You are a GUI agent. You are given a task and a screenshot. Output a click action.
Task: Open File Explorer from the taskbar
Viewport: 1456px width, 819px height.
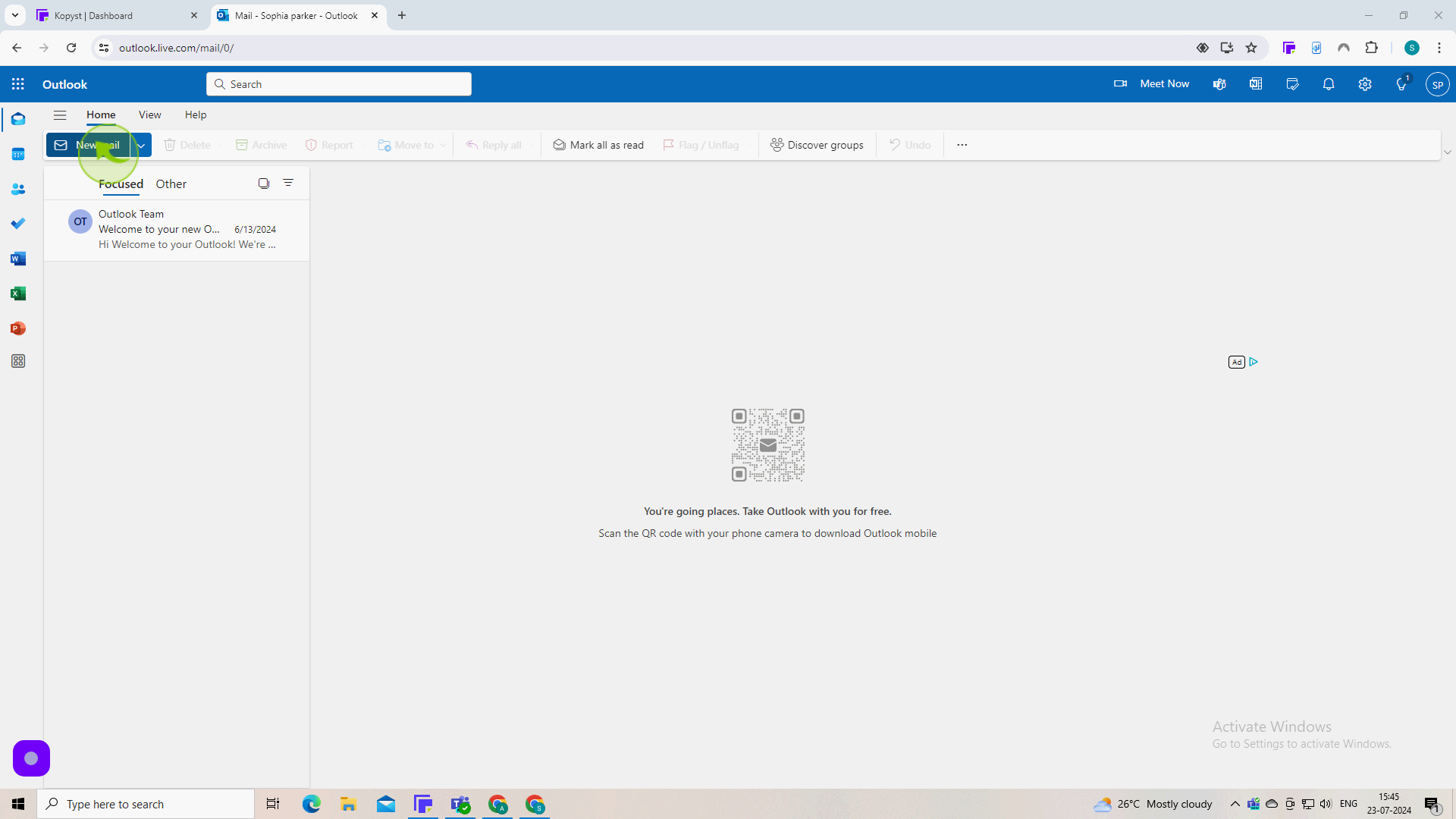[x=348, y=804]
